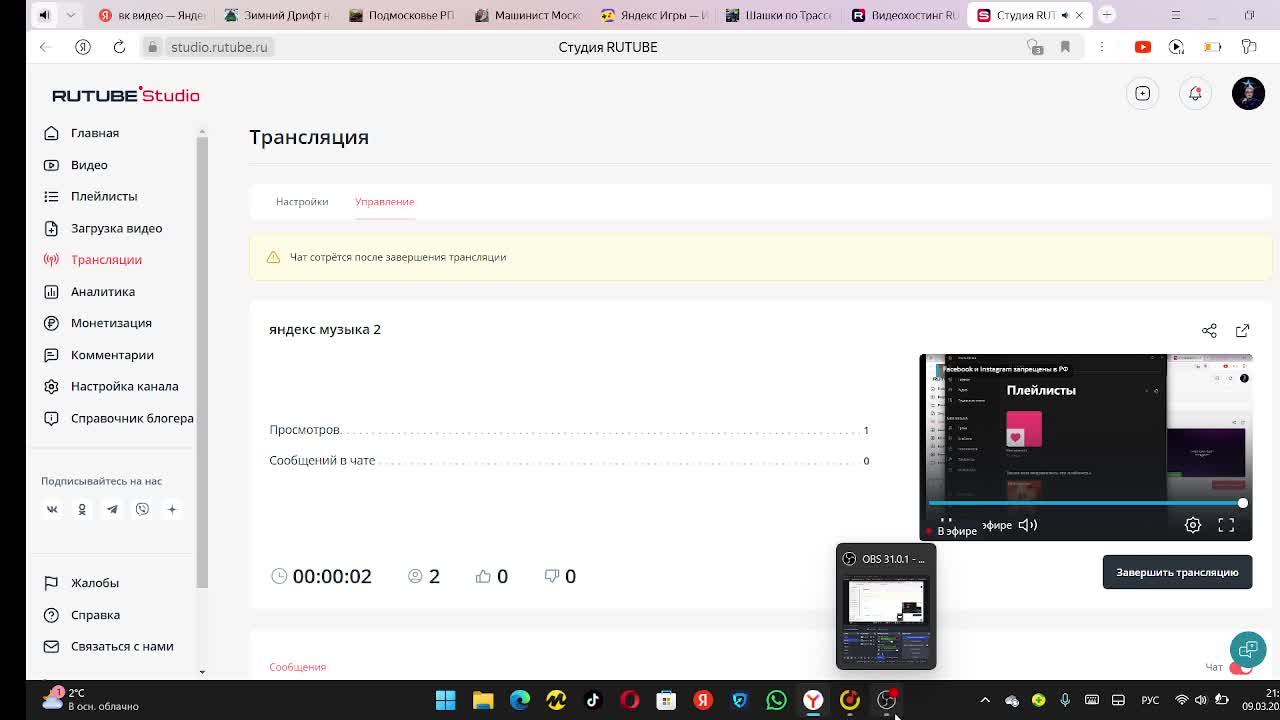
Task: Open OBS Studio from the taskbar
Action: tap(887, 700)
